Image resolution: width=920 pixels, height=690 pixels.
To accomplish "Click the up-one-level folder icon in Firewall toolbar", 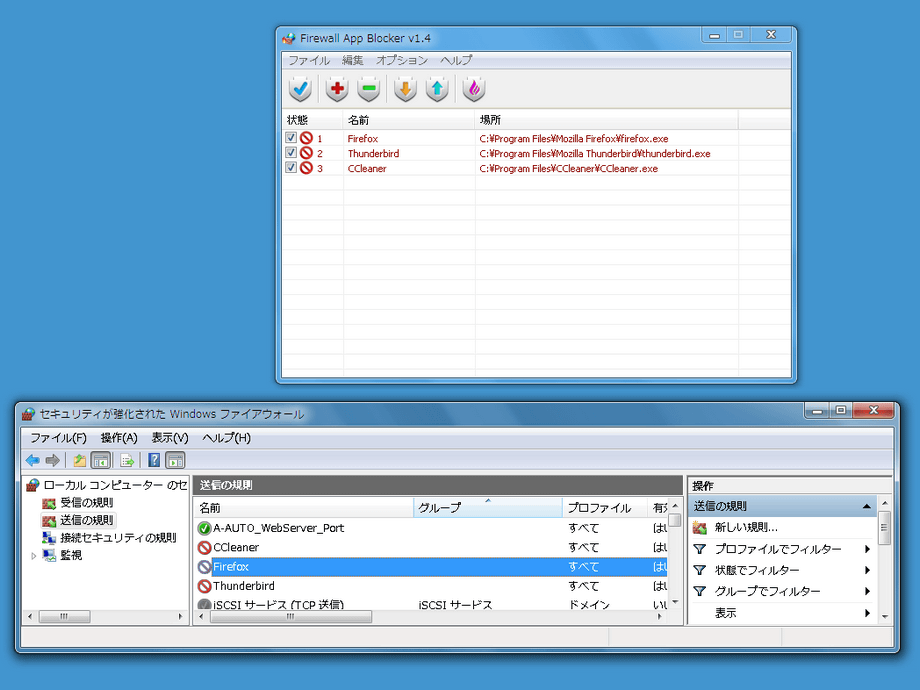I will click(x=79, y=461).
